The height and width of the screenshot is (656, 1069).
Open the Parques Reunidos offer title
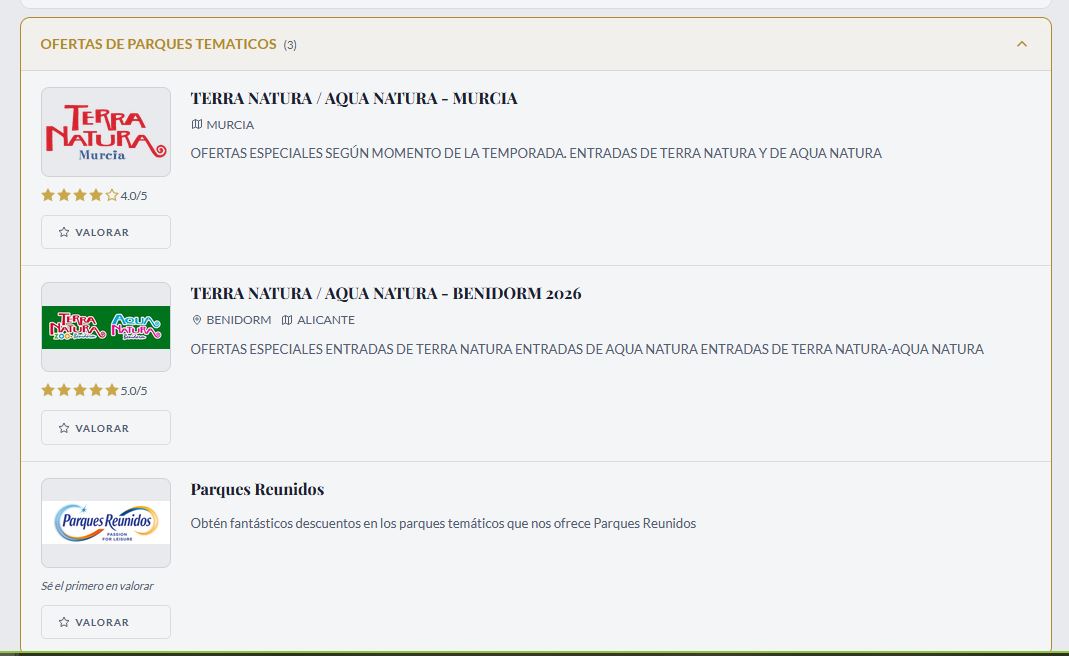point(257,489)
